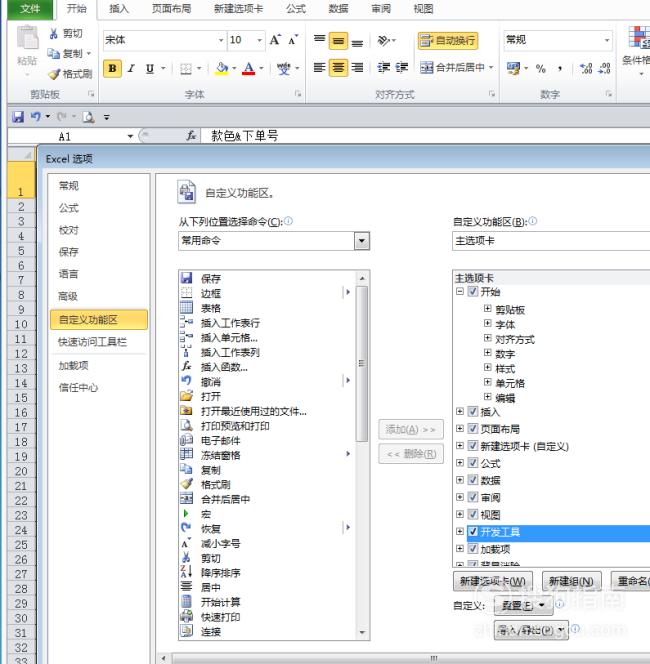This screenshot has width=650, height=664.
Task: Uncheck the 开始 tab checkbox
Action: click(473, 291)
